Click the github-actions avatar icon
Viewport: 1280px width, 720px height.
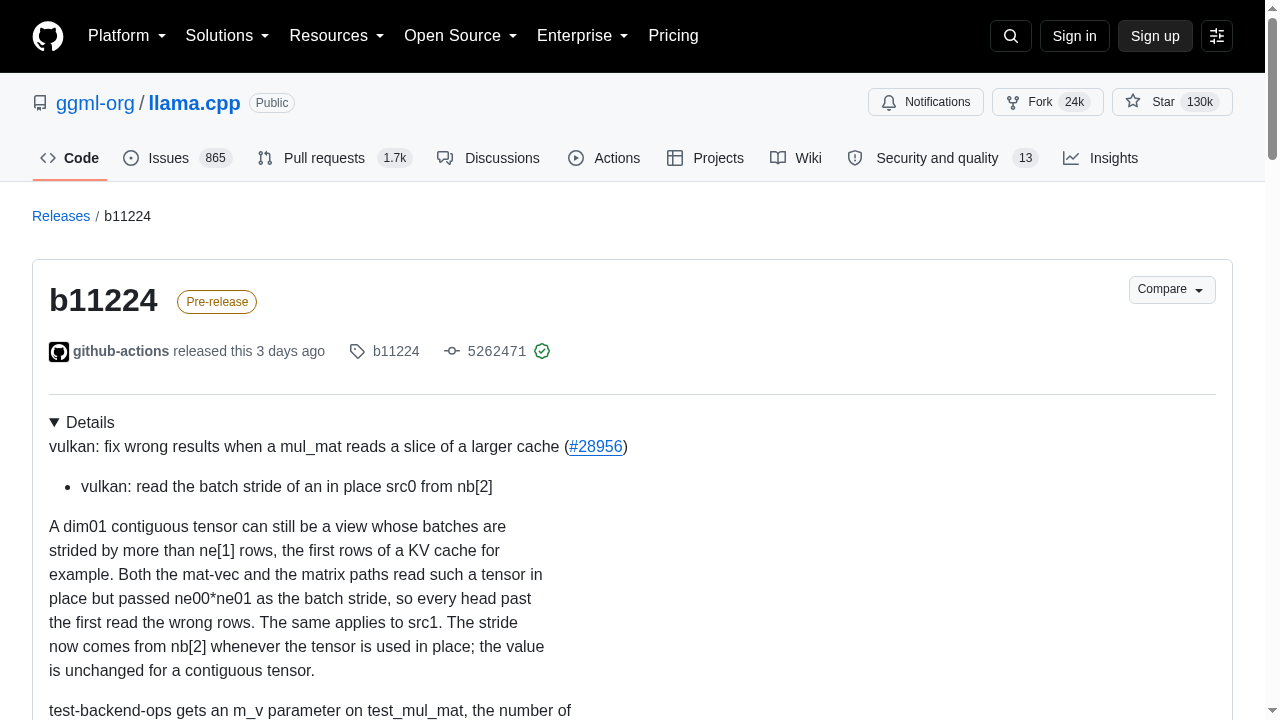59,352
